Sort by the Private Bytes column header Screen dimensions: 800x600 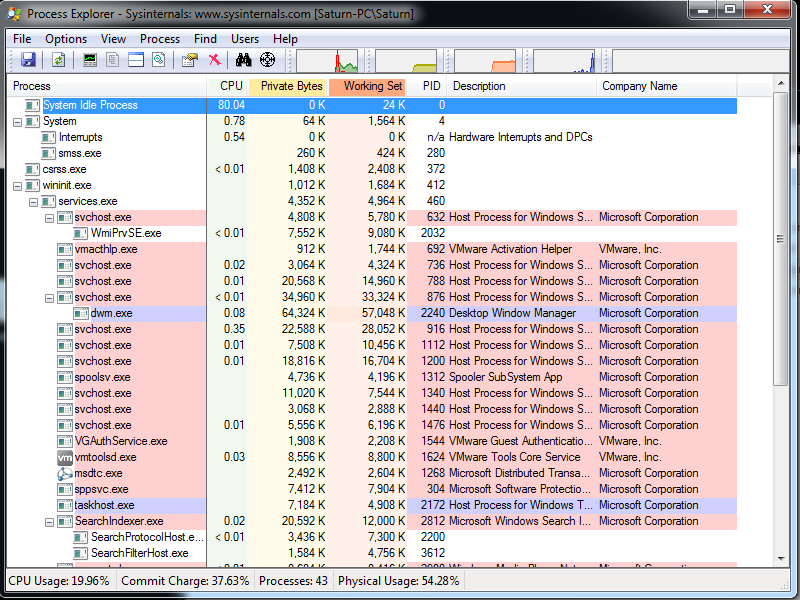pyautogui.click(x=288, y=86)
